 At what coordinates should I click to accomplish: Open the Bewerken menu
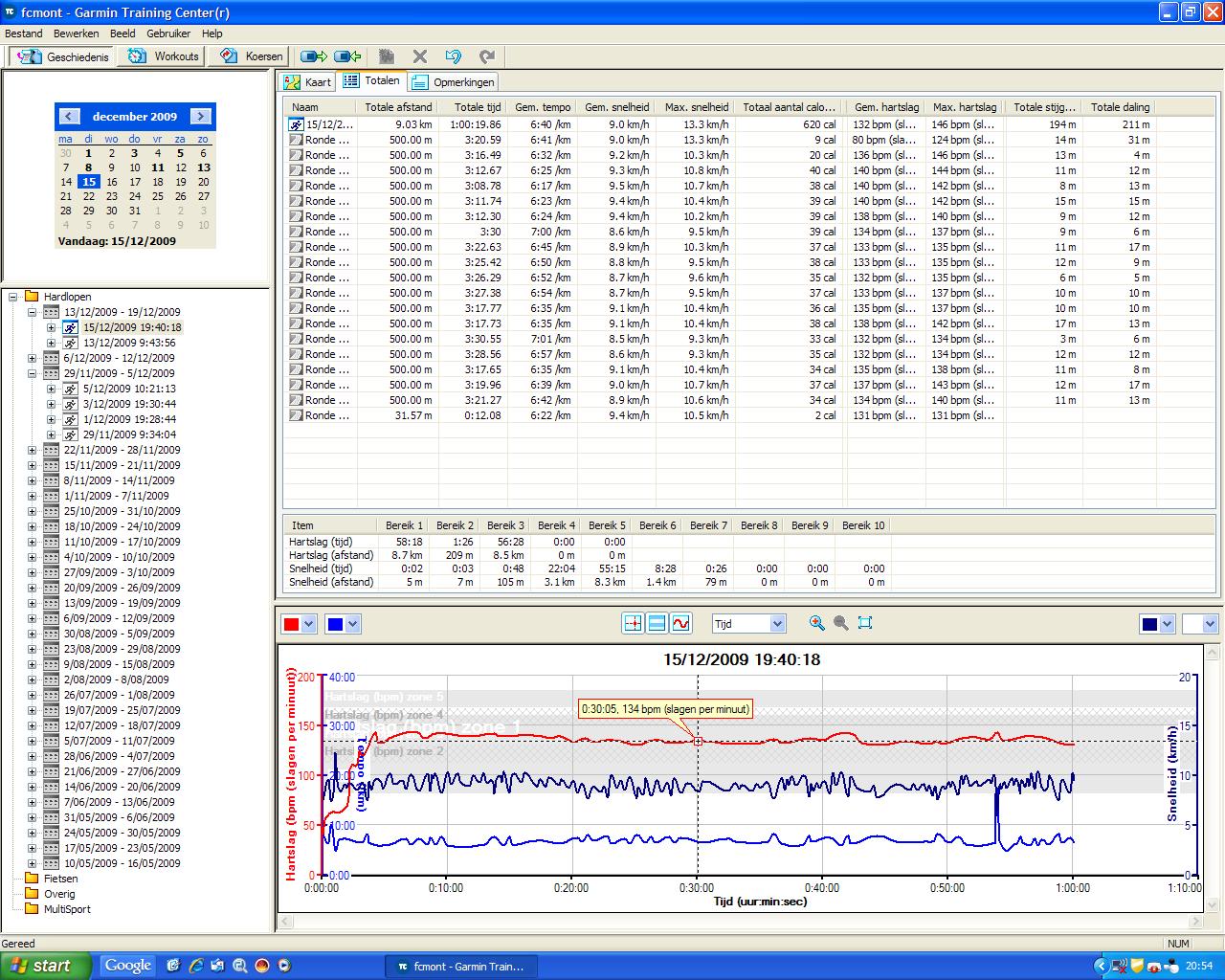point(76,33)
